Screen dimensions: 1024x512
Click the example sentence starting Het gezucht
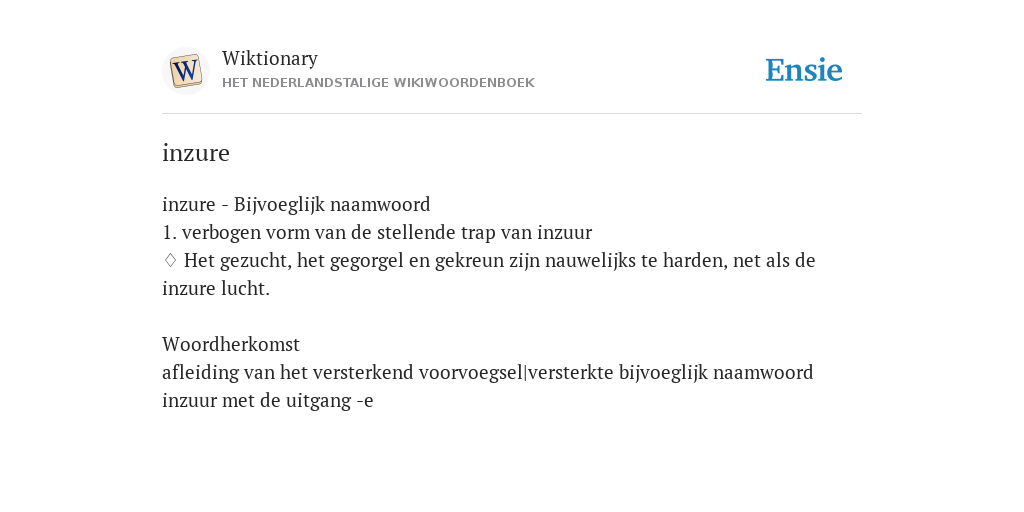coord(488,274)
